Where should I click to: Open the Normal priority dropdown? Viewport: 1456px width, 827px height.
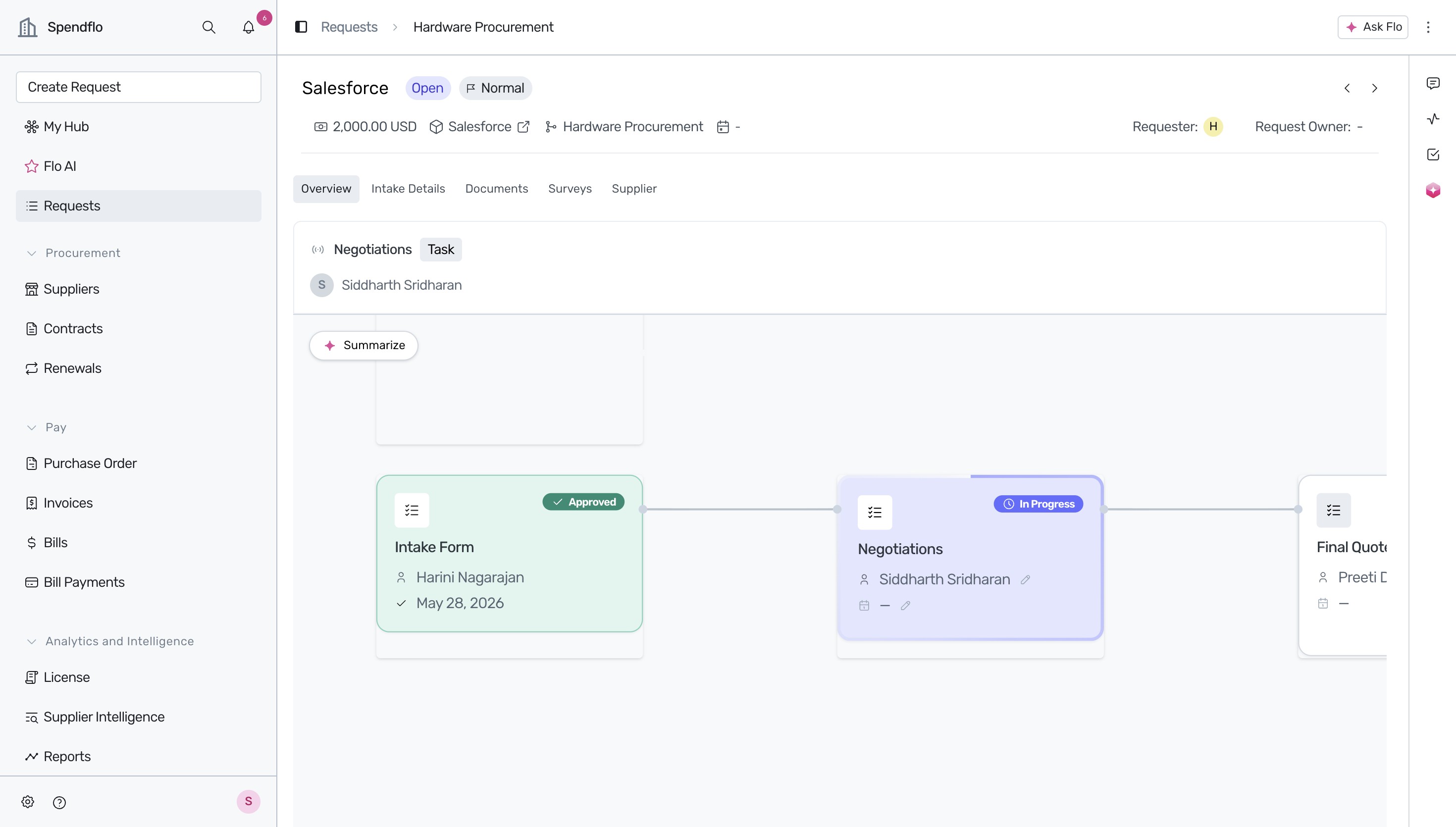pyautogui.click(x=495, y=88)
